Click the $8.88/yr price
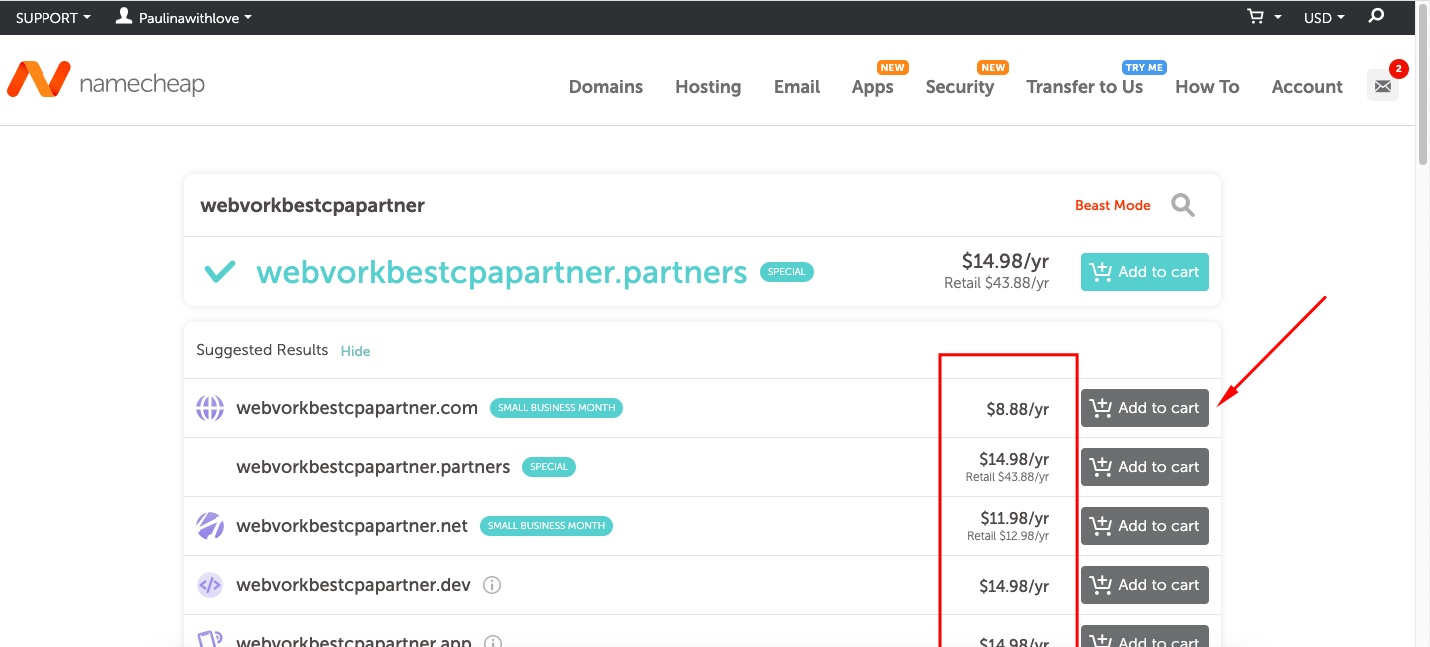This screenshot has width=1430, height=647. coord(1017,409)
